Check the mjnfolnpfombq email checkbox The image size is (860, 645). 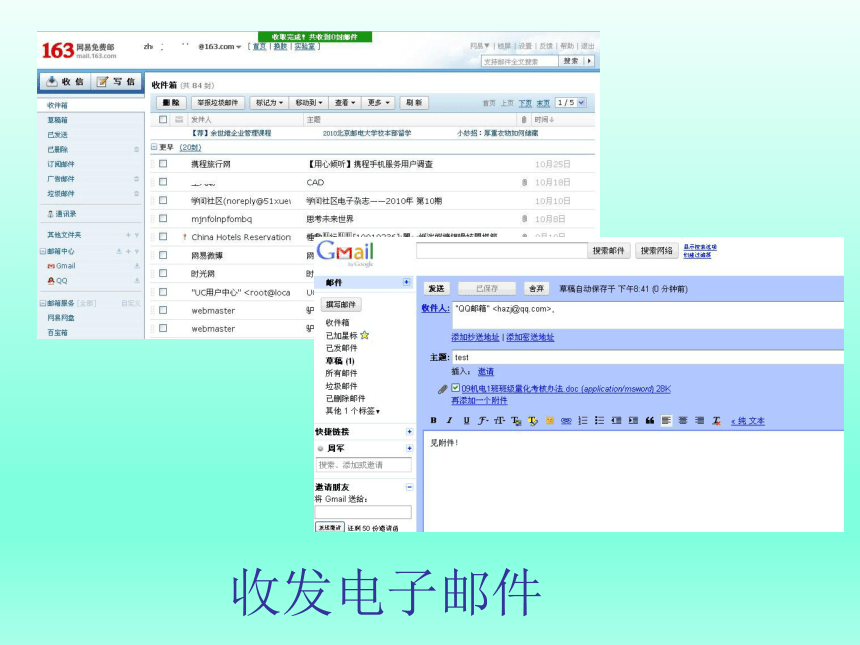click(163, 218)
